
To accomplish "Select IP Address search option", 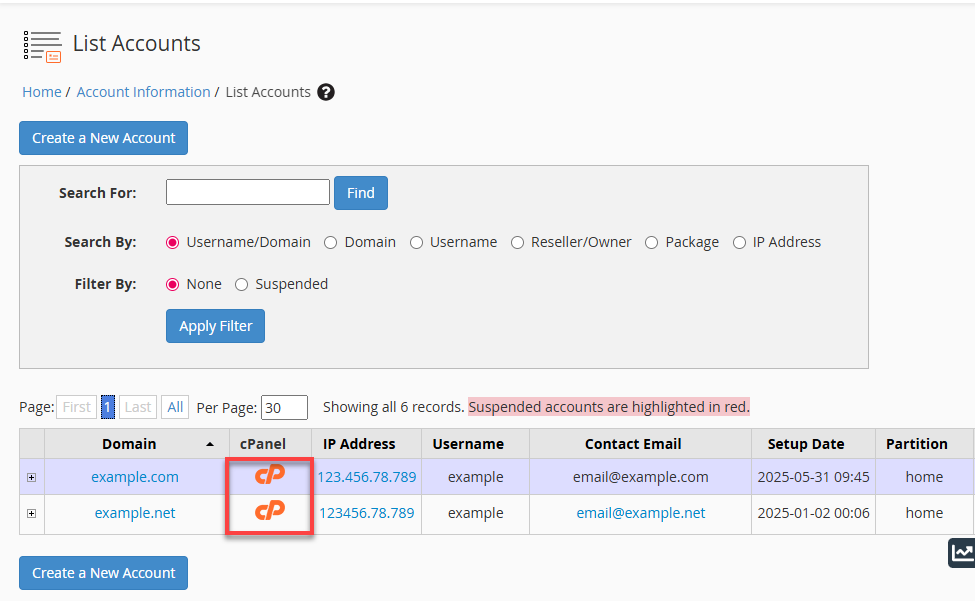I will (x=738, y=242).
